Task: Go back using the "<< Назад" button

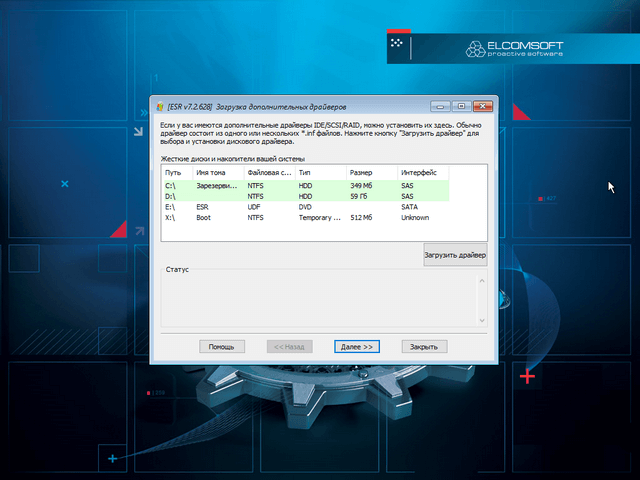Action: (x=290, y=346)
